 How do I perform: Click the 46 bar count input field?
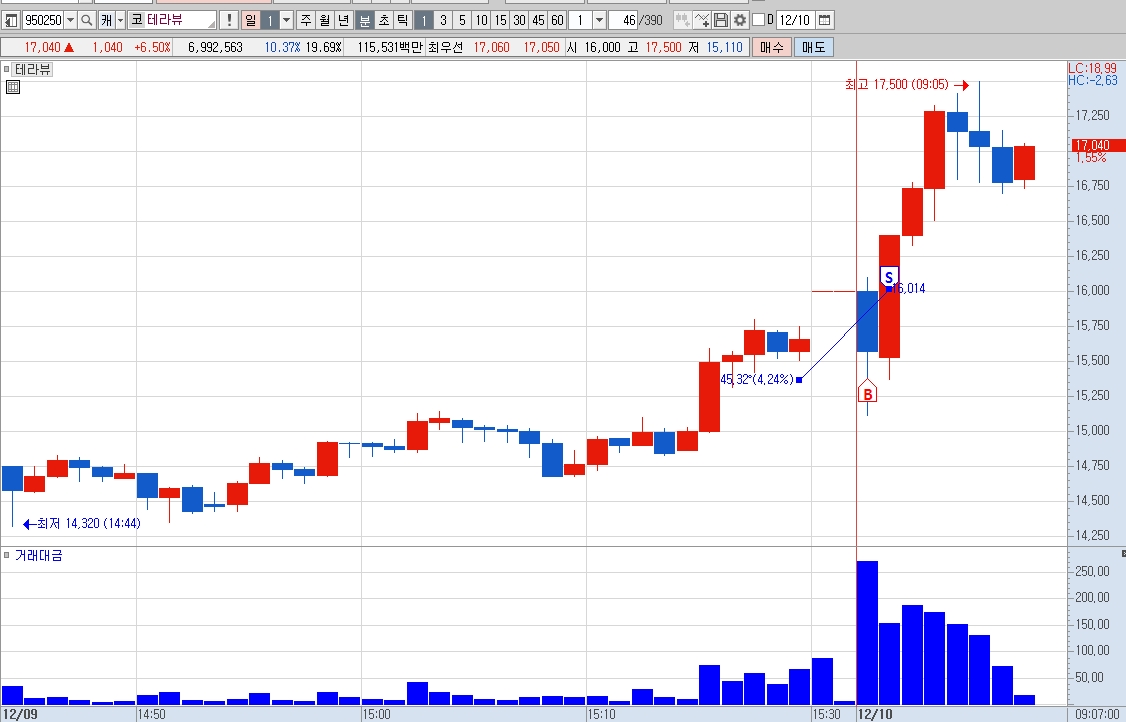pyautogui.click(x=623, y=20)
